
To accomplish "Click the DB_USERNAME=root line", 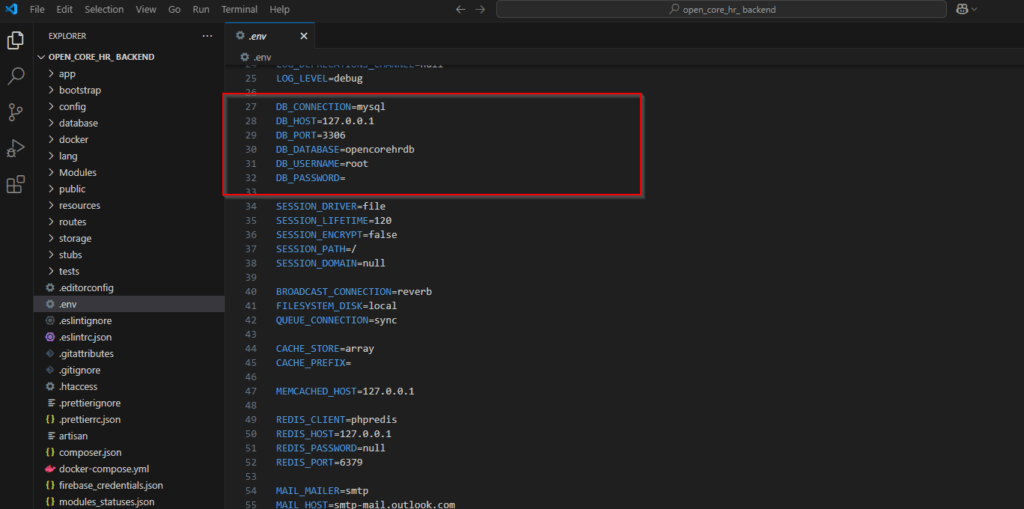I will point(322,163).
